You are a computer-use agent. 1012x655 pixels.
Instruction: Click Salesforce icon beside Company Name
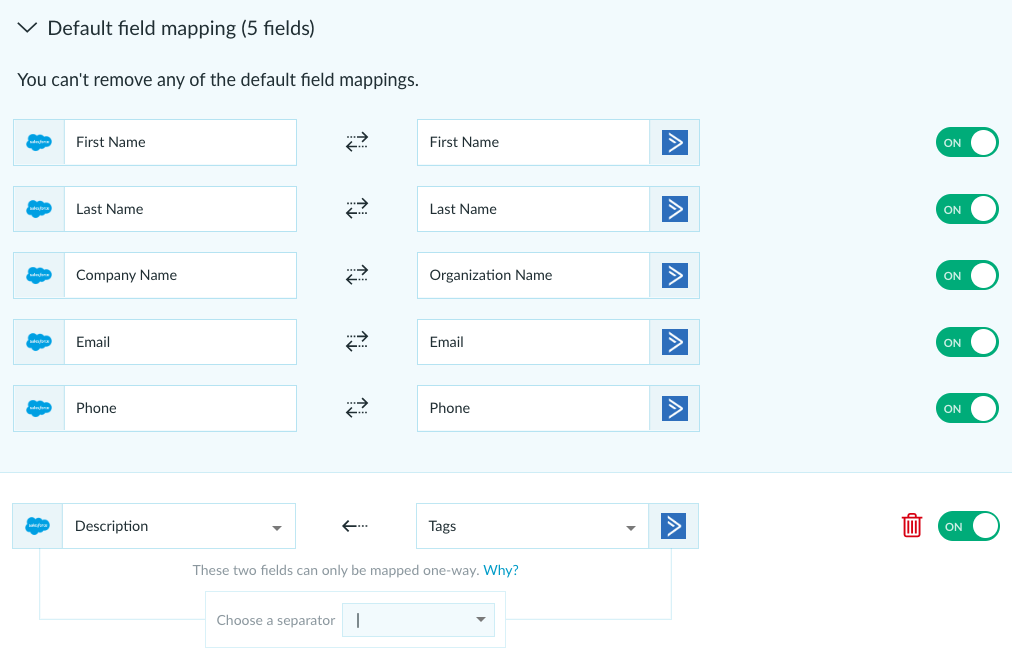click(x=39, y=276)
